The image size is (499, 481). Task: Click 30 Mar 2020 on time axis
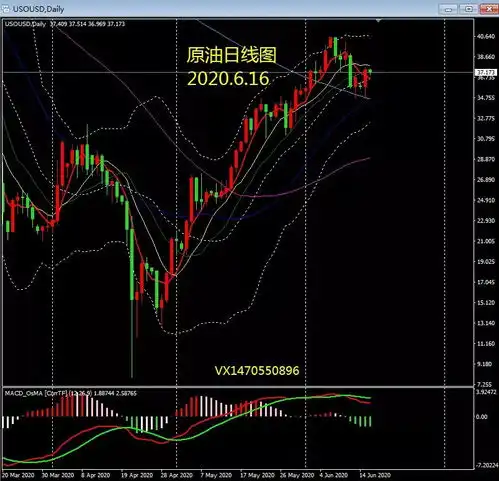tap(58, 475)
